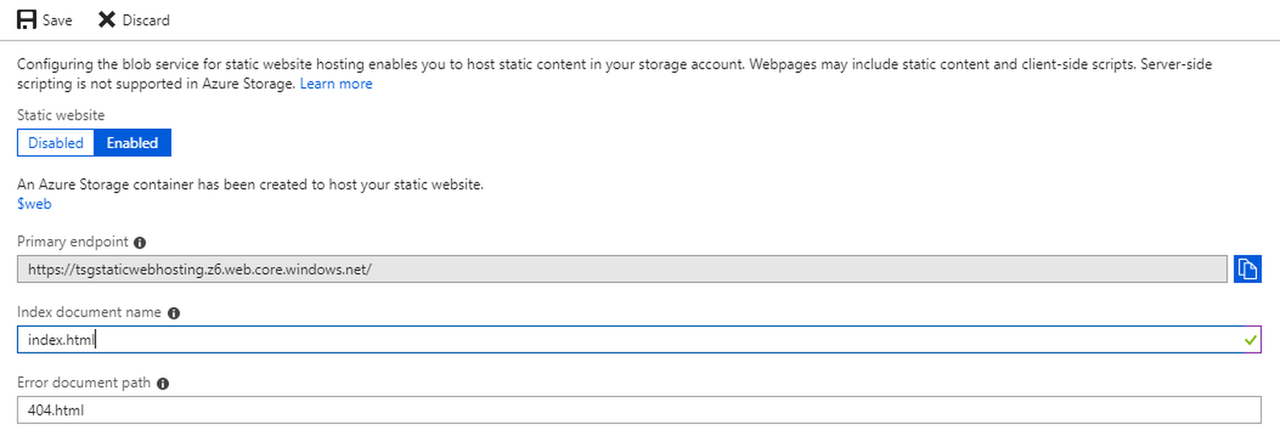Click the Error document path label
1280x448 pixels.
[x=83, y=382]
